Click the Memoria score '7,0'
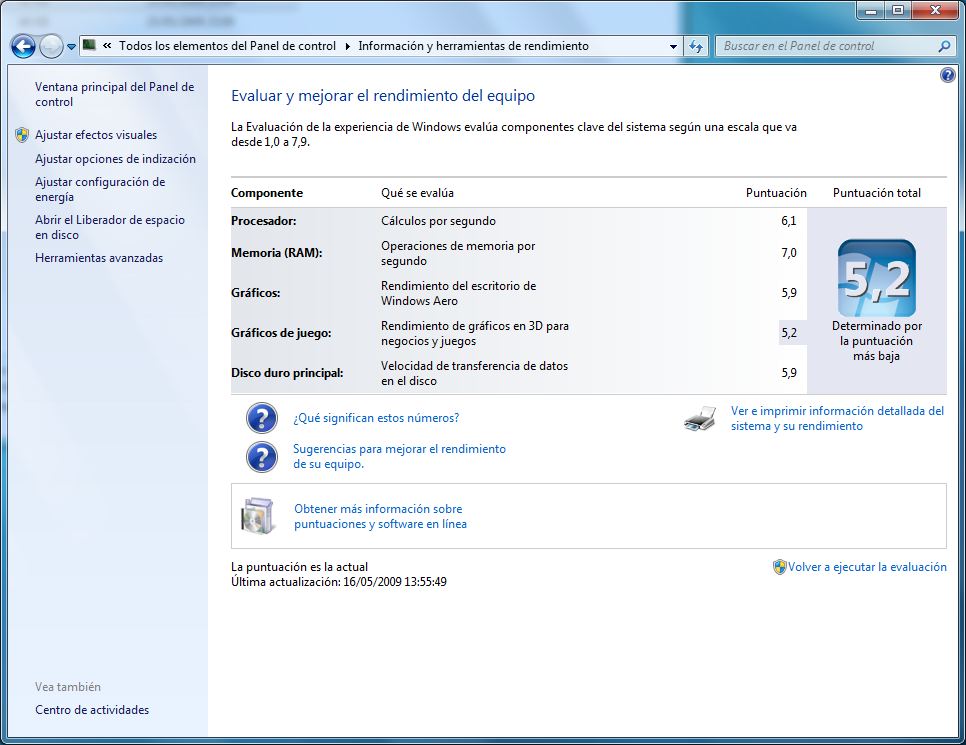966x745 pixels. 789,253
